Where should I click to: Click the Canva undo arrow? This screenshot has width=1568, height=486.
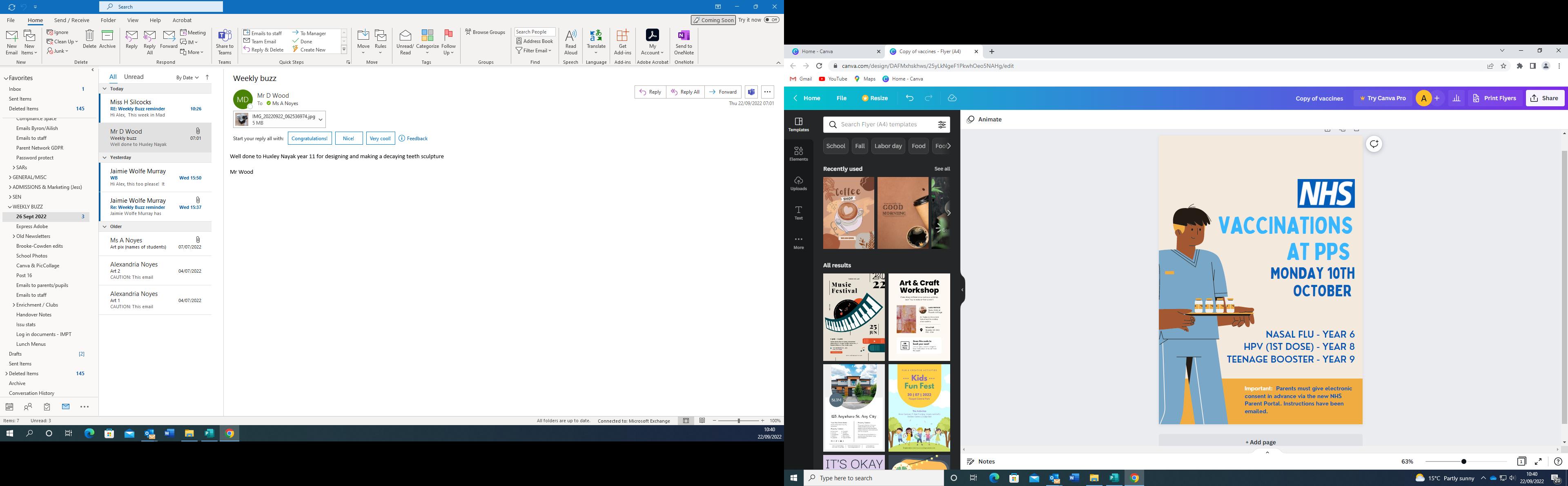(x=909, y=98)
